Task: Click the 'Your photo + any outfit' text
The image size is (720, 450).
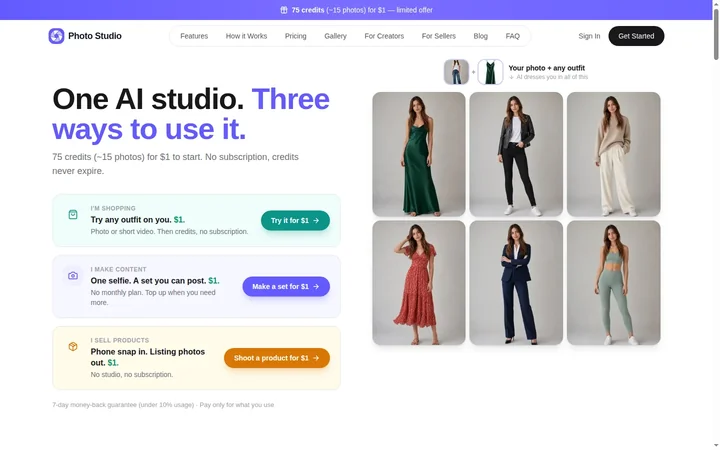Action: pos(546,68)
